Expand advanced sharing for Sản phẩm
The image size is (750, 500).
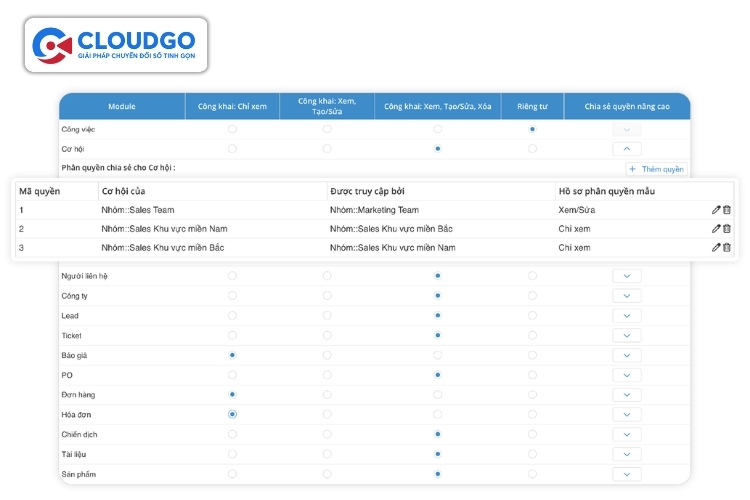click(626, 474)
